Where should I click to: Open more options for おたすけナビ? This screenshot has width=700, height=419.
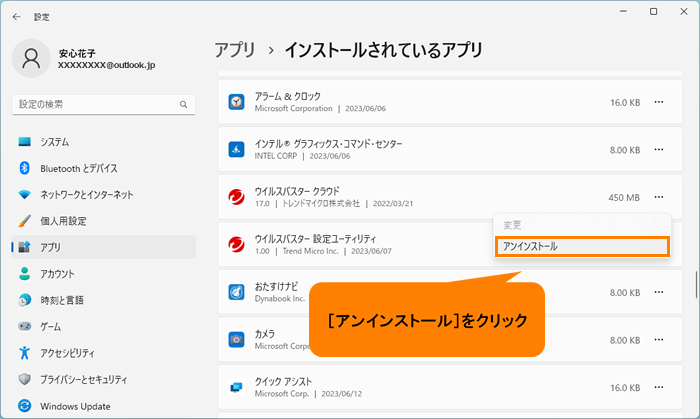click(658, 292)
